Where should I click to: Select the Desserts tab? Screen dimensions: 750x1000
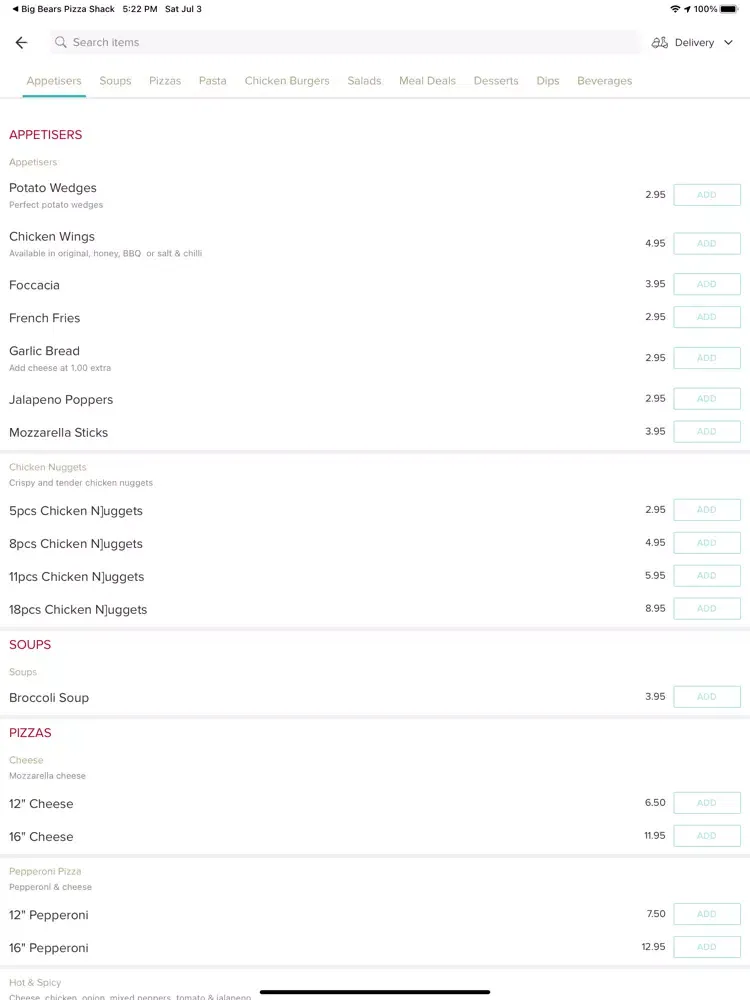coord(496,81)
